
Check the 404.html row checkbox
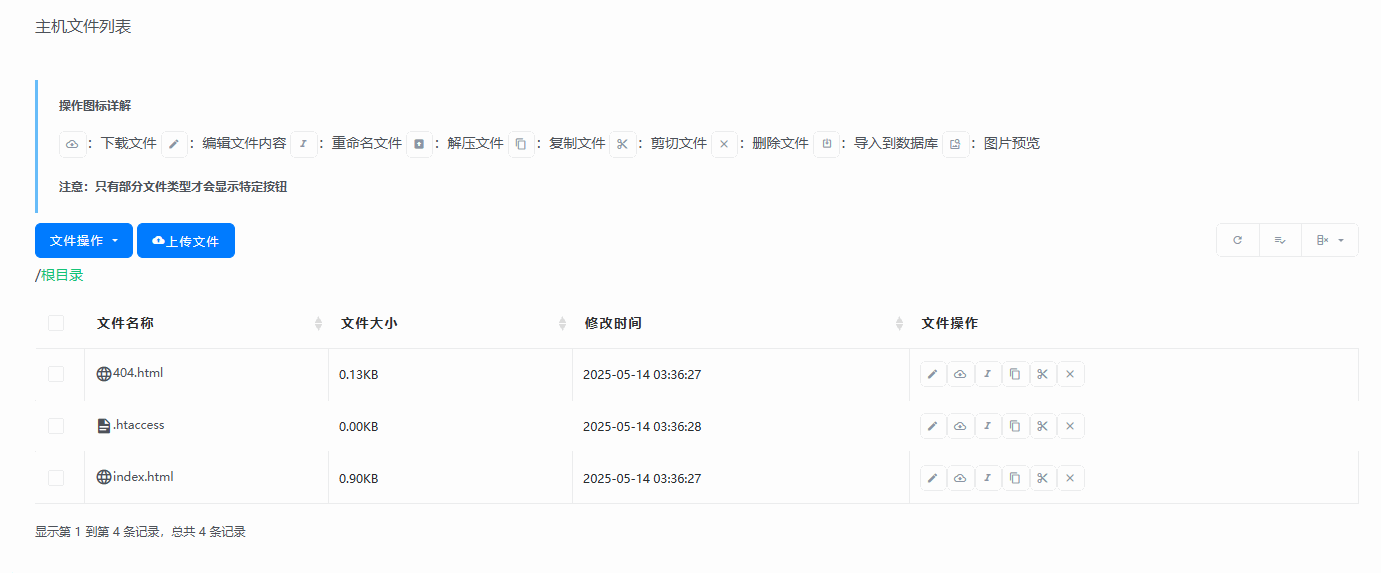[56, 374]
